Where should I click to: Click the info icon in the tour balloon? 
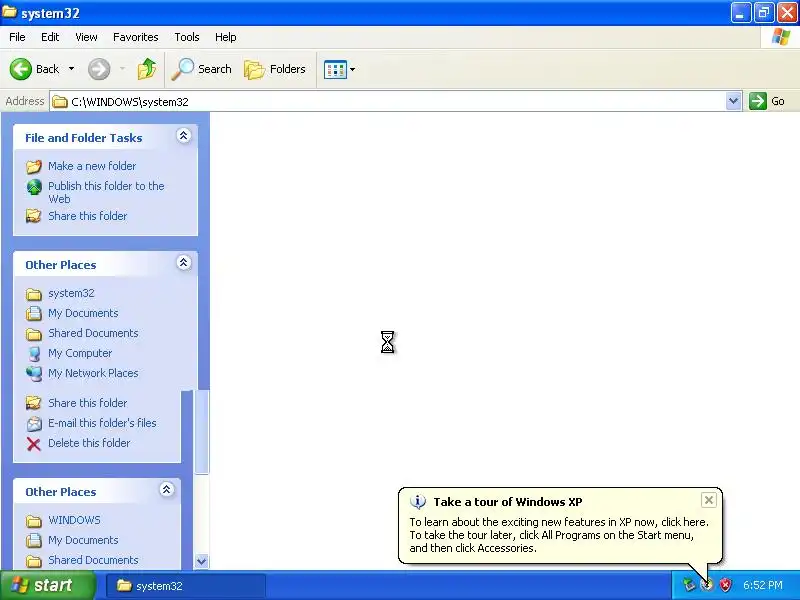coord(418,502)
